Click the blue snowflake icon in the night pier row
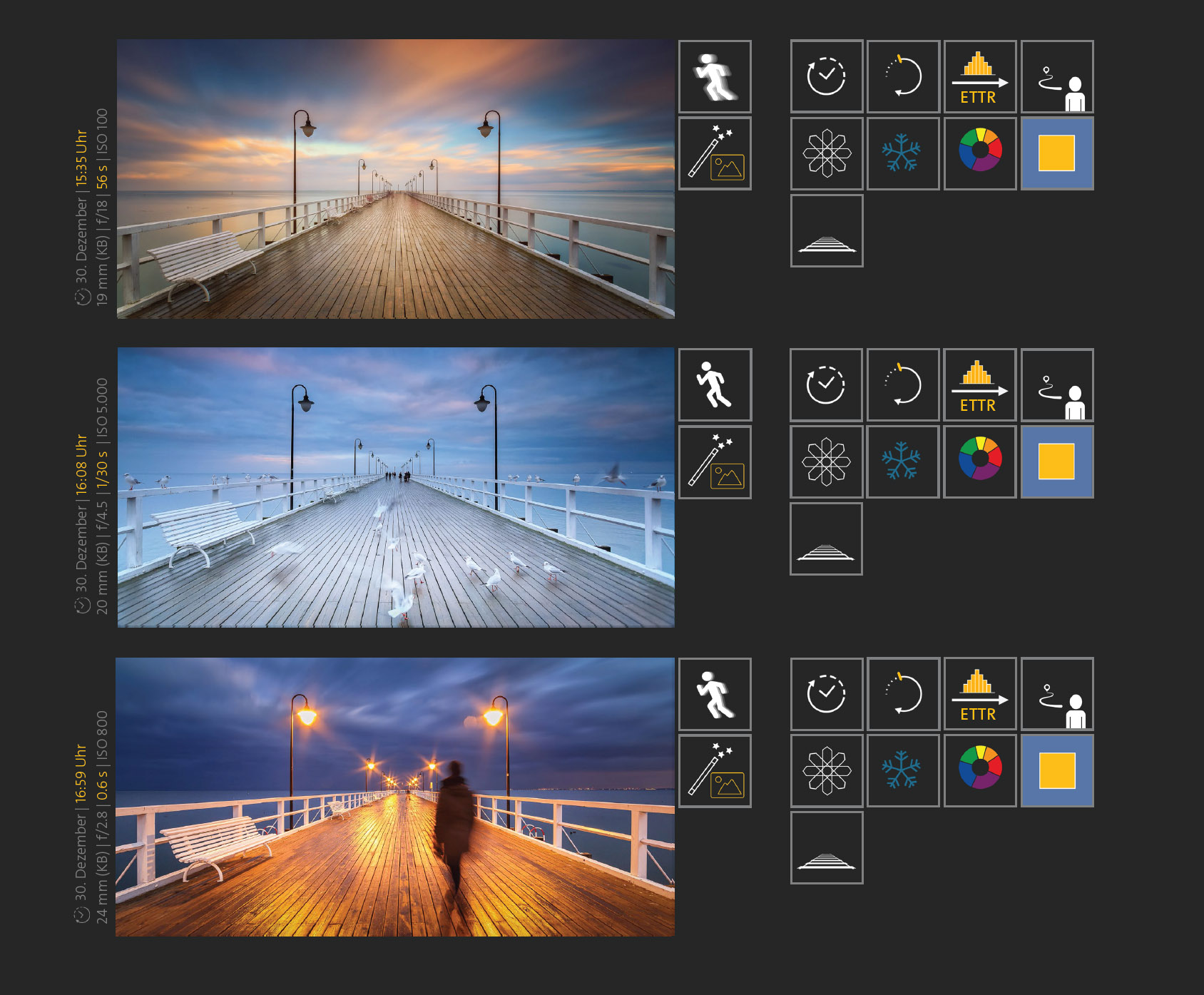Viewport: 1204px width, 995px height. (x=903, y=770)
